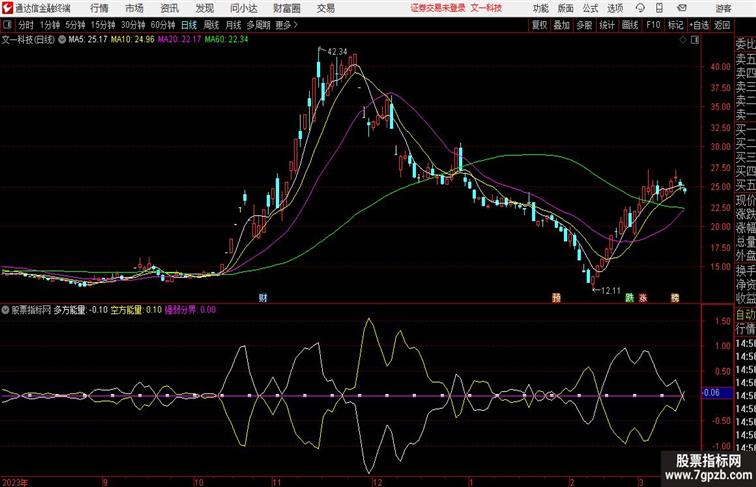Click the 标记 toolbar button
756x487 pixels.
tap(675, 25)
